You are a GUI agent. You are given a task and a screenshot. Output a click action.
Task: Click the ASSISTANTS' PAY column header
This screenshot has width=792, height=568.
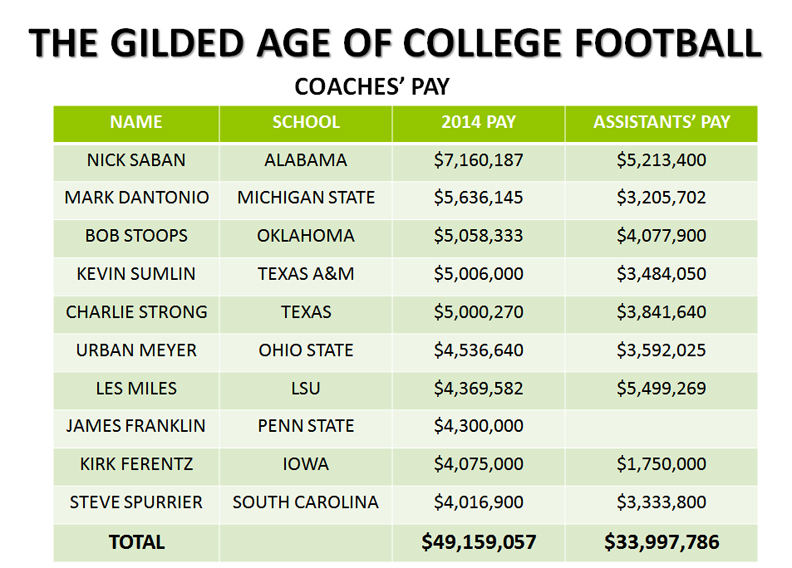click(661, 122)
